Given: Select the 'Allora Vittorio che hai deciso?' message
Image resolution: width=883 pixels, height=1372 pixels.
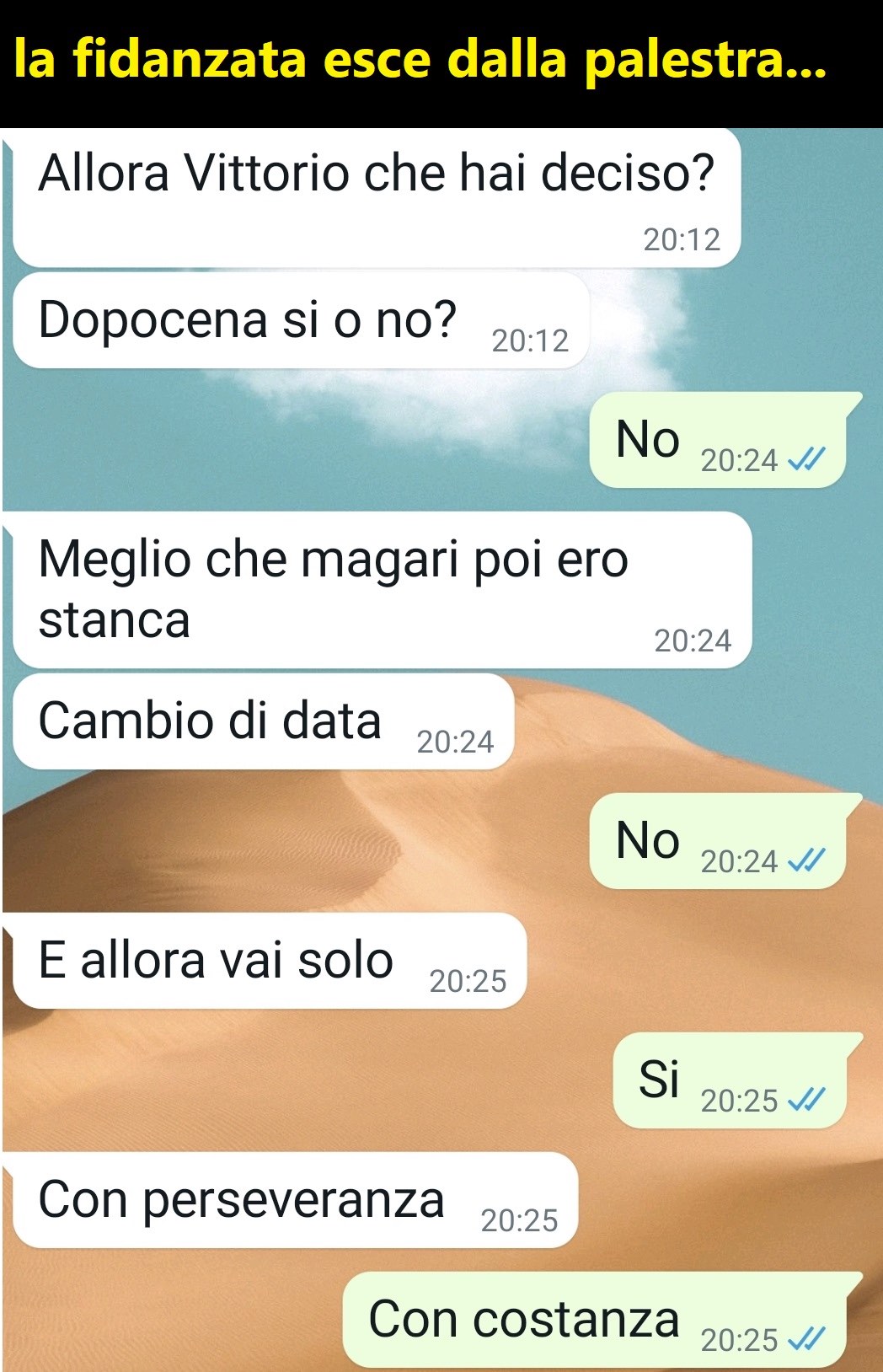Looking at the screenshot, I should [x=376, y=198].
